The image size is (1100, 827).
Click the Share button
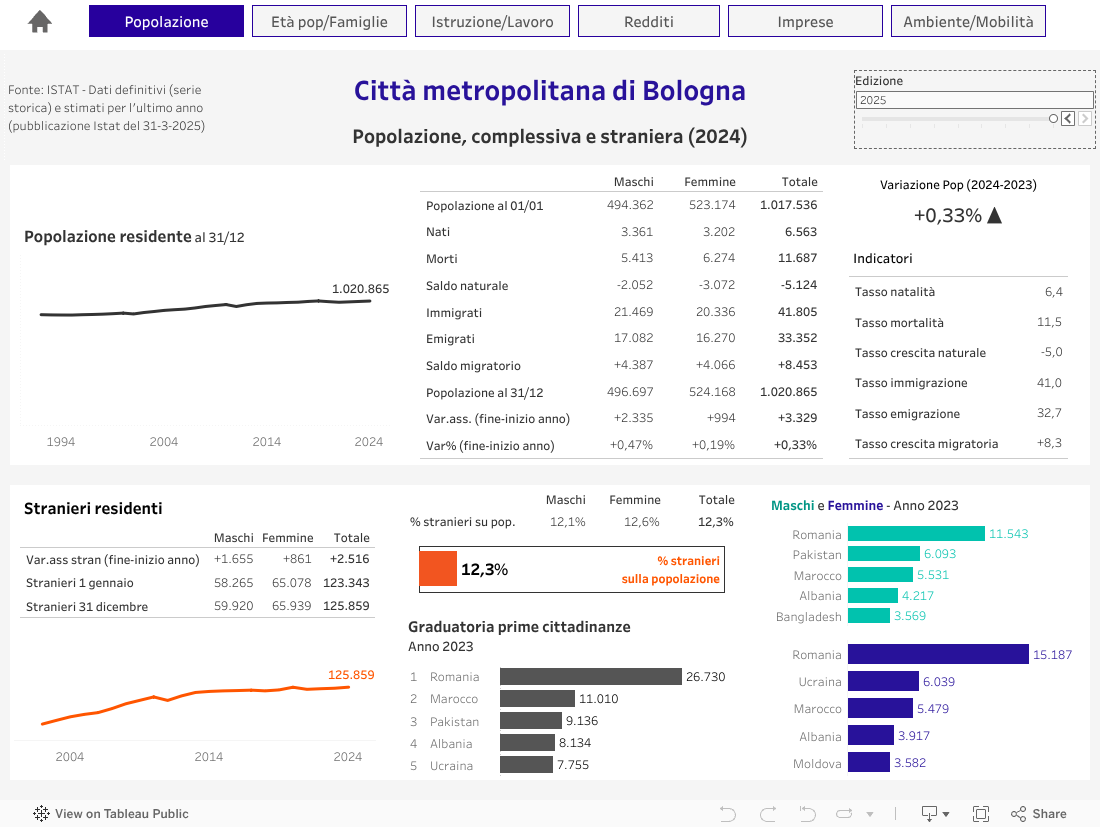[x=1039, y=814]
